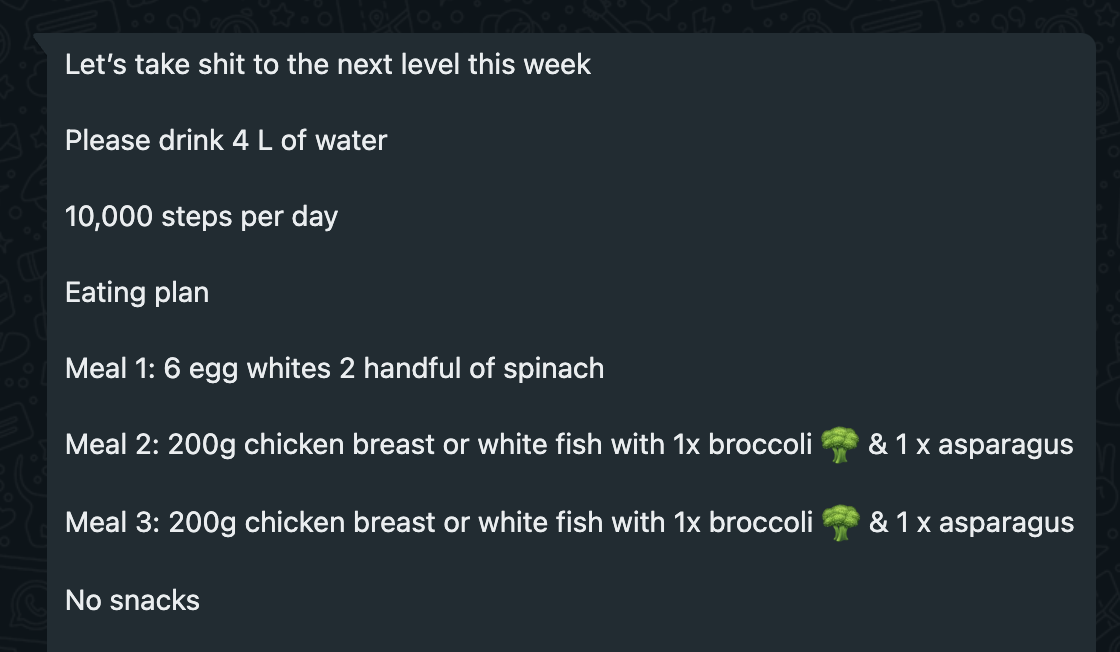Click the Meal 1 egg whites line
This screenshot has height=652, width=1120.
334,368
